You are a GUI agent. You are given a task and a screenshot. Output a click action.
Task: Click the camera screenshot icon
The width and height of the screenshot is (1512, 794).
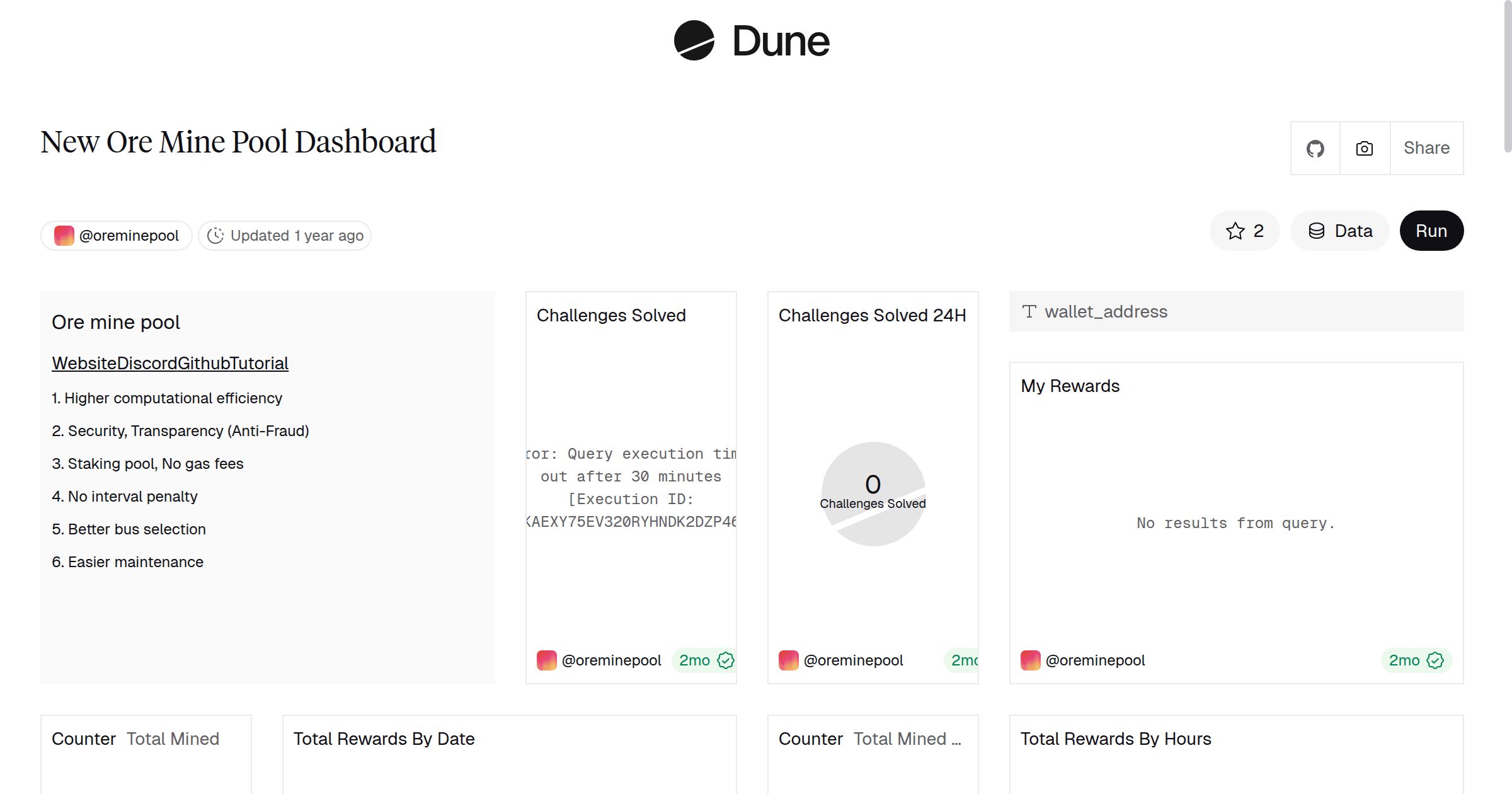point(1363,148)
